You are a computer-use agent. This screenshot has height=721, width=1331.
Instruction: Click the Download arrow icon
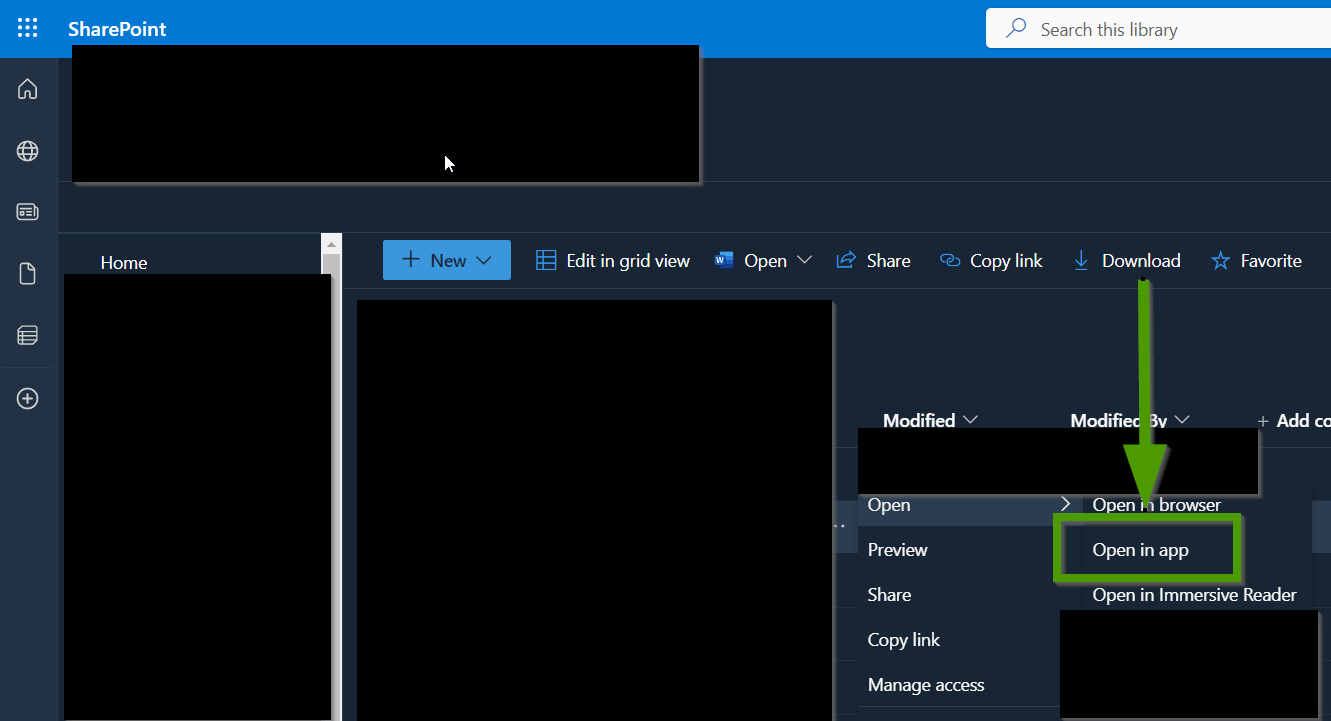coord(1080,259)
